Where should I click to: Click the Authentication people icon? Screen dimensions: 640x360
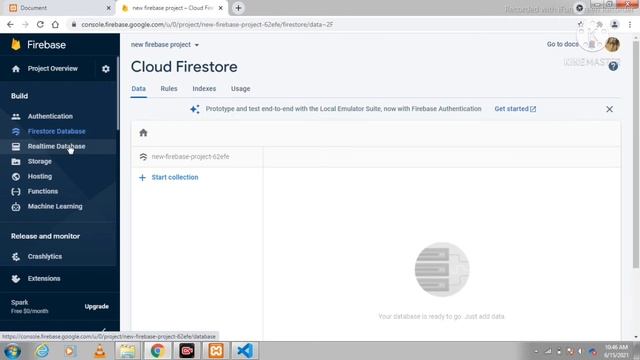click(16, 117)
